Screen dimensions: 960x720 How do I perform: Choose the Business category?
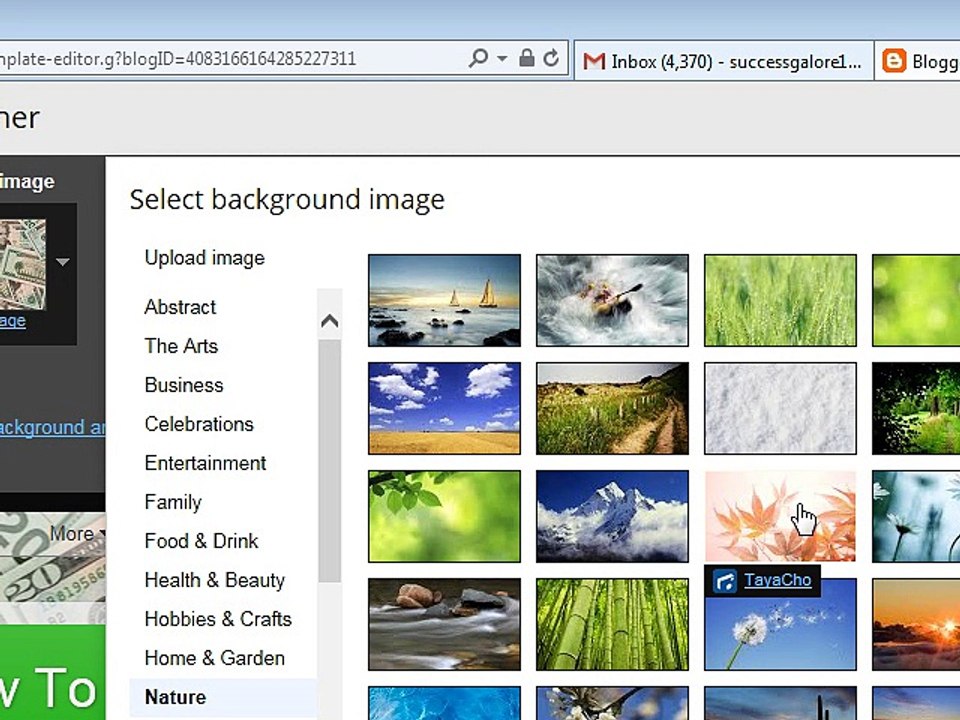tap(184, 385)
